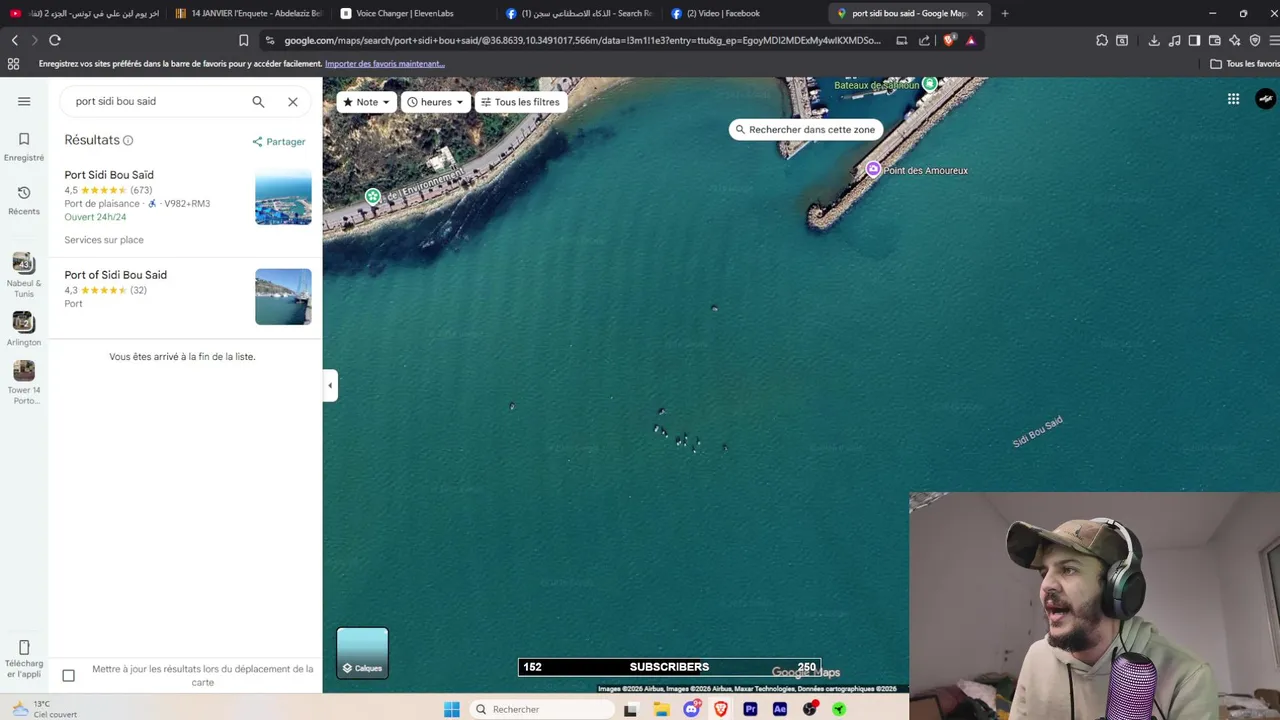The image size is (1280, 720).
Task: Toggle the browser sidebar panel icon
Action: coord(1194,40)
